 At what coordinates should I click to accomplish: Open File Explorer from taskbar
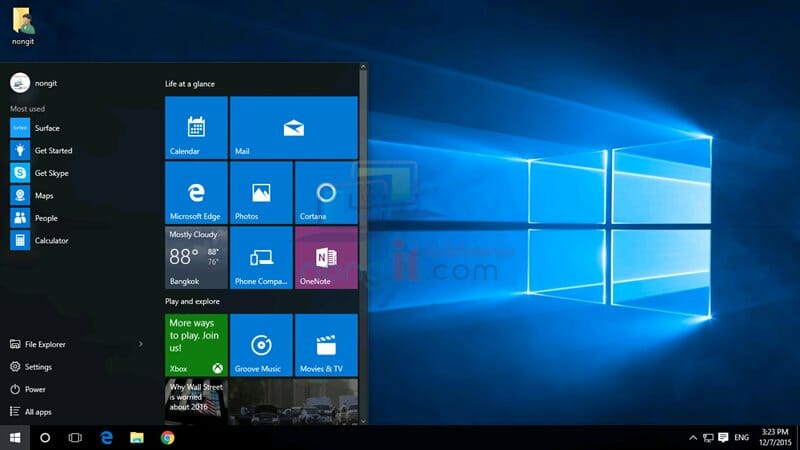click(137, 438)
